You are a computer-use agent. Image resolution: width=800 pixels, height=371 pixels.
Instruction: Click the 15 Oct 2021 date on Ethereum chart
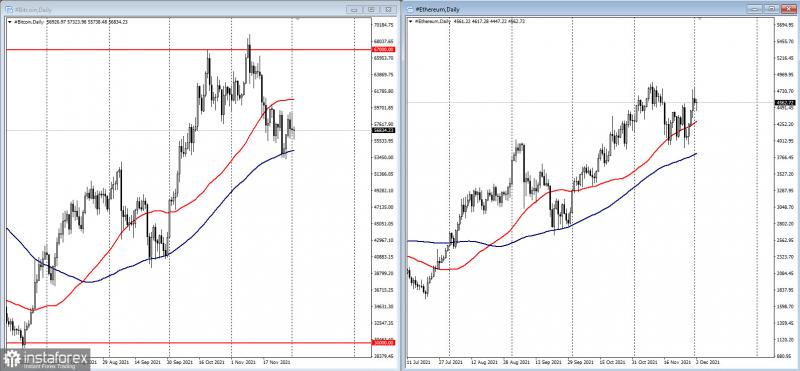614,362
